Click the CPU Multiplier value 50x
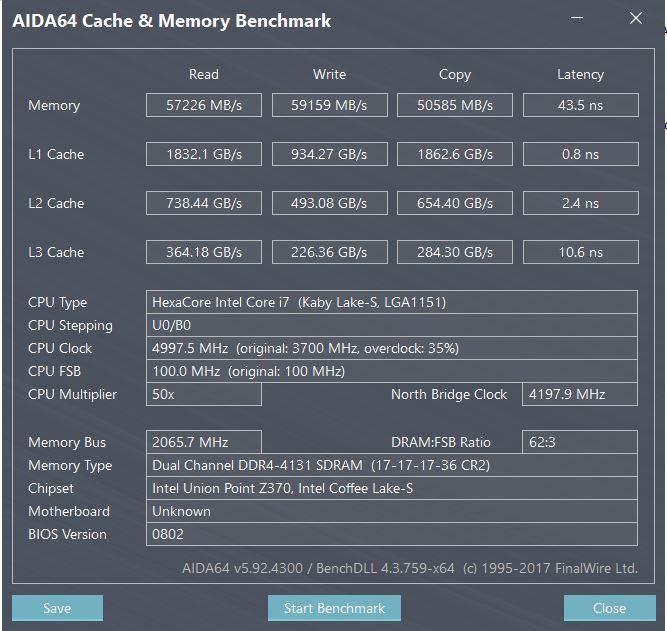This screenshot has height=631, width=667. coord(204,394)
